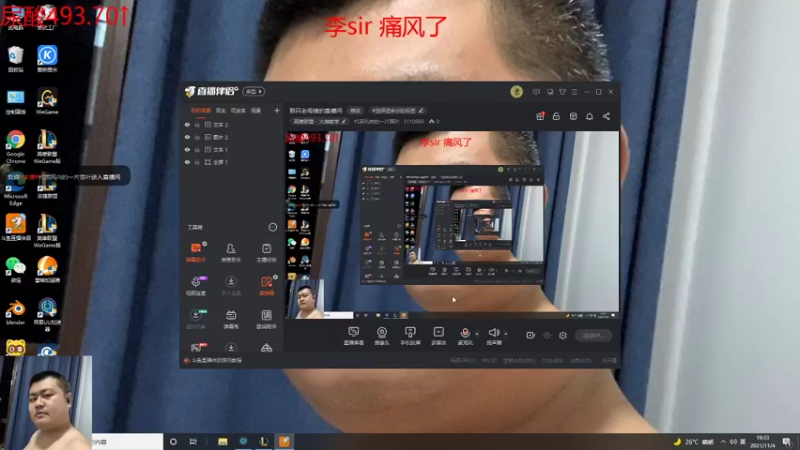Image resolution: width=800 pixels, height=450 pixels.
Task: Open Task View on the taskbar
Action: (193, 441)
